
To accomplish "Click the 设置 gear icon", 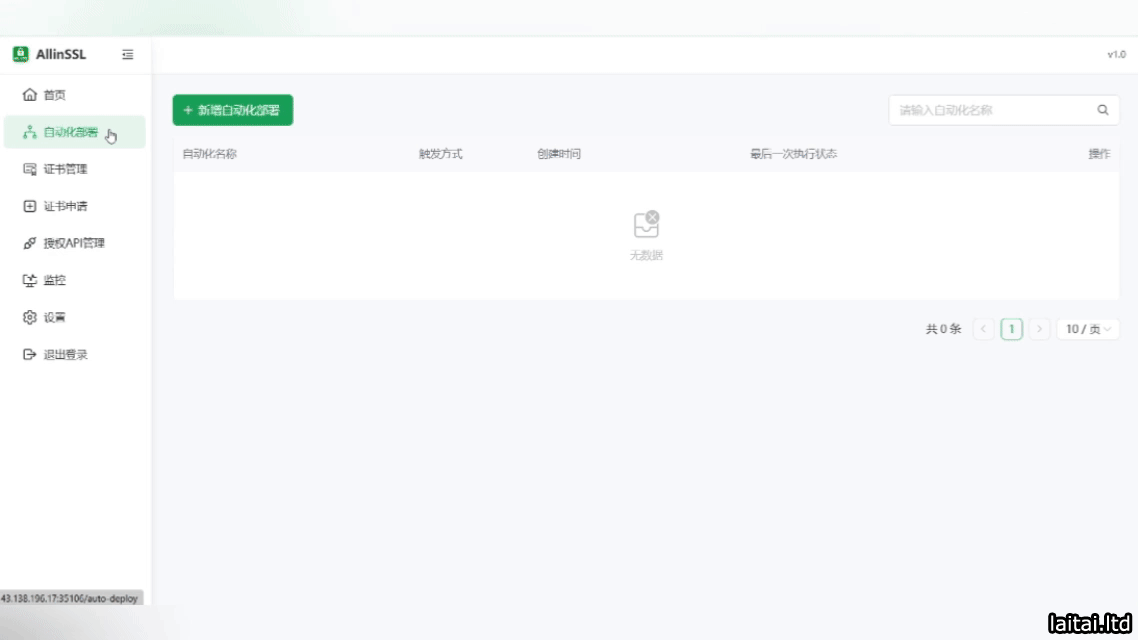I will click(29, 317).
